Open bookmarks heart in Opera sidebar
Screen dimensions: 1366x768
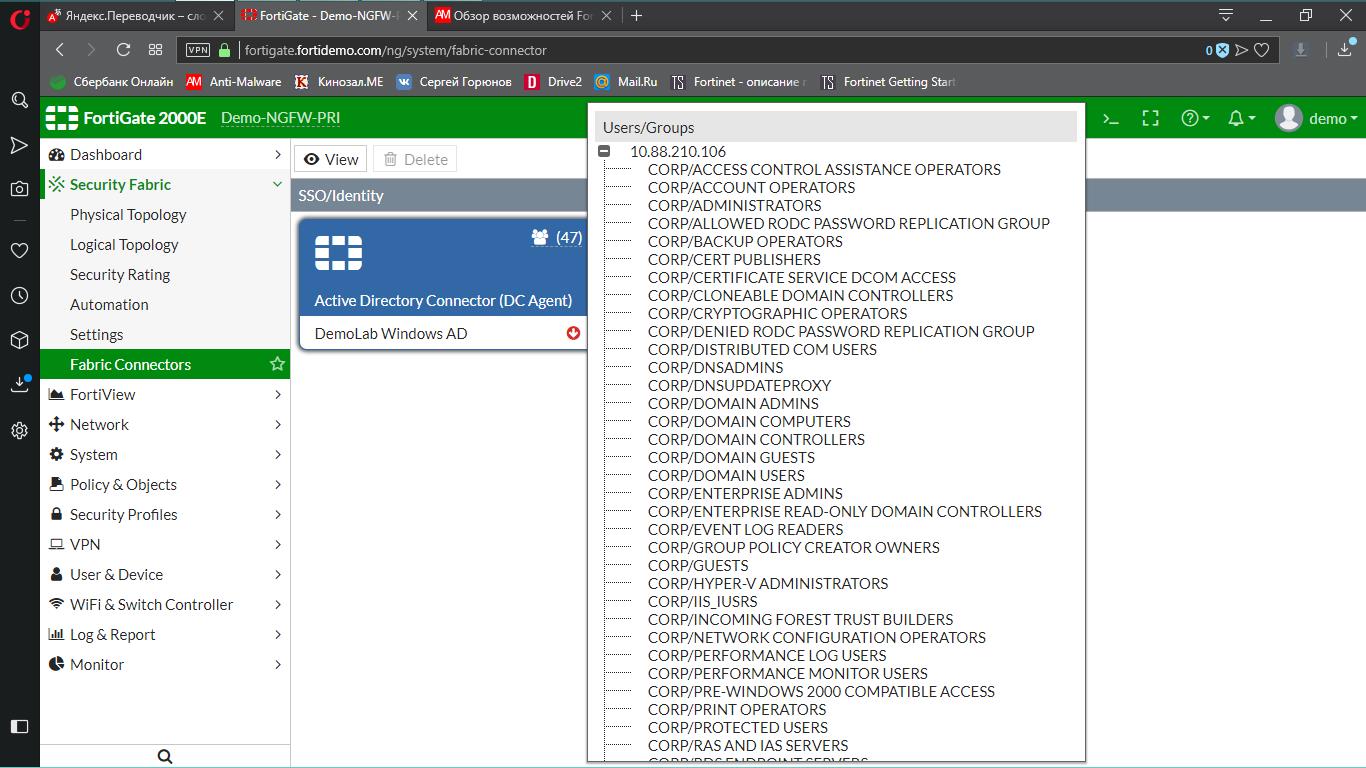tap(19, 250)
